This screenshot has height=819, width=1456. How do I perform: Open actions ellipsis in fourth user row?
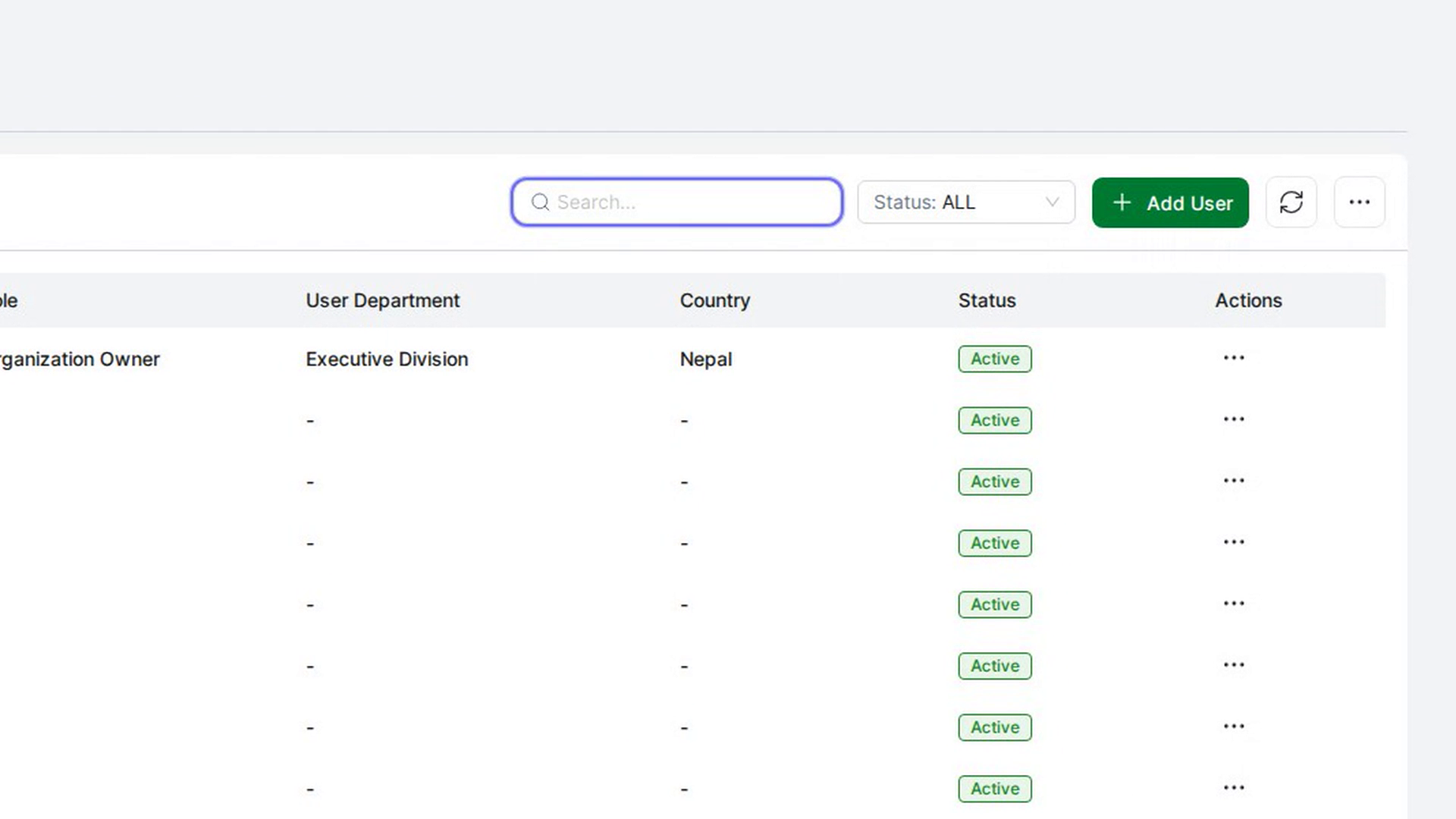[1234, 542]
